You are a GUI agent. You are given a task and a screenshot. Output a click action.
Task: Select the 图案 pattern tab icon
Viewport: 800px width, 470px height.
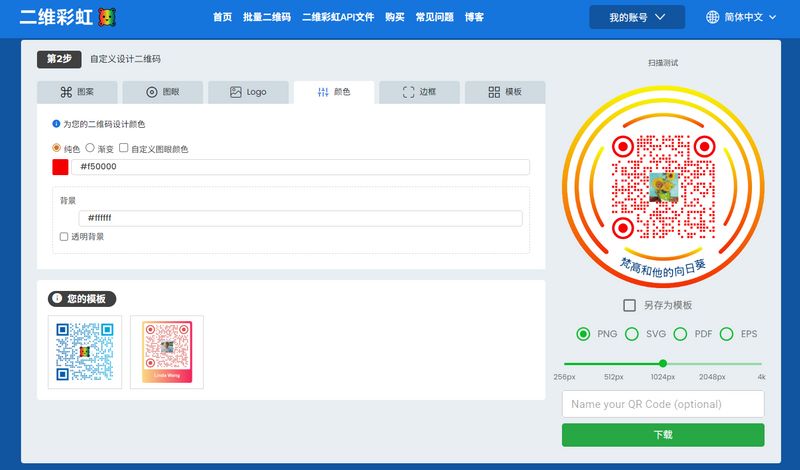point(66,92)
